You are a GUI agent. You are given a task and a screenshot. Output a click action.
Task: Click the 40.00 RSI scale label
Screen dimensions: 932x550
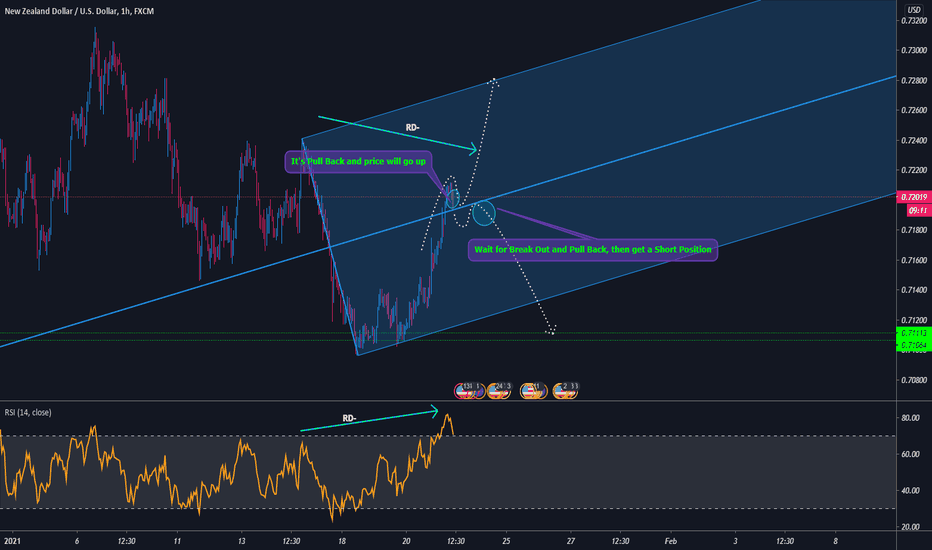point(911,491)
